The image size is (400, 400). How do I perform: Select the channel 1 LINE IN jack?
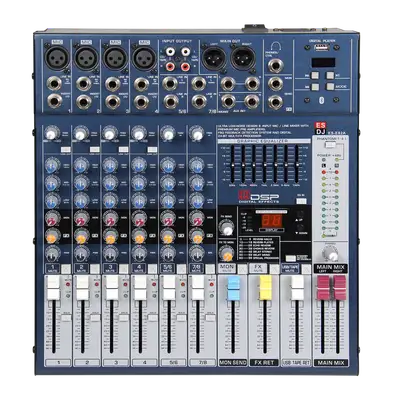point(55,84)
